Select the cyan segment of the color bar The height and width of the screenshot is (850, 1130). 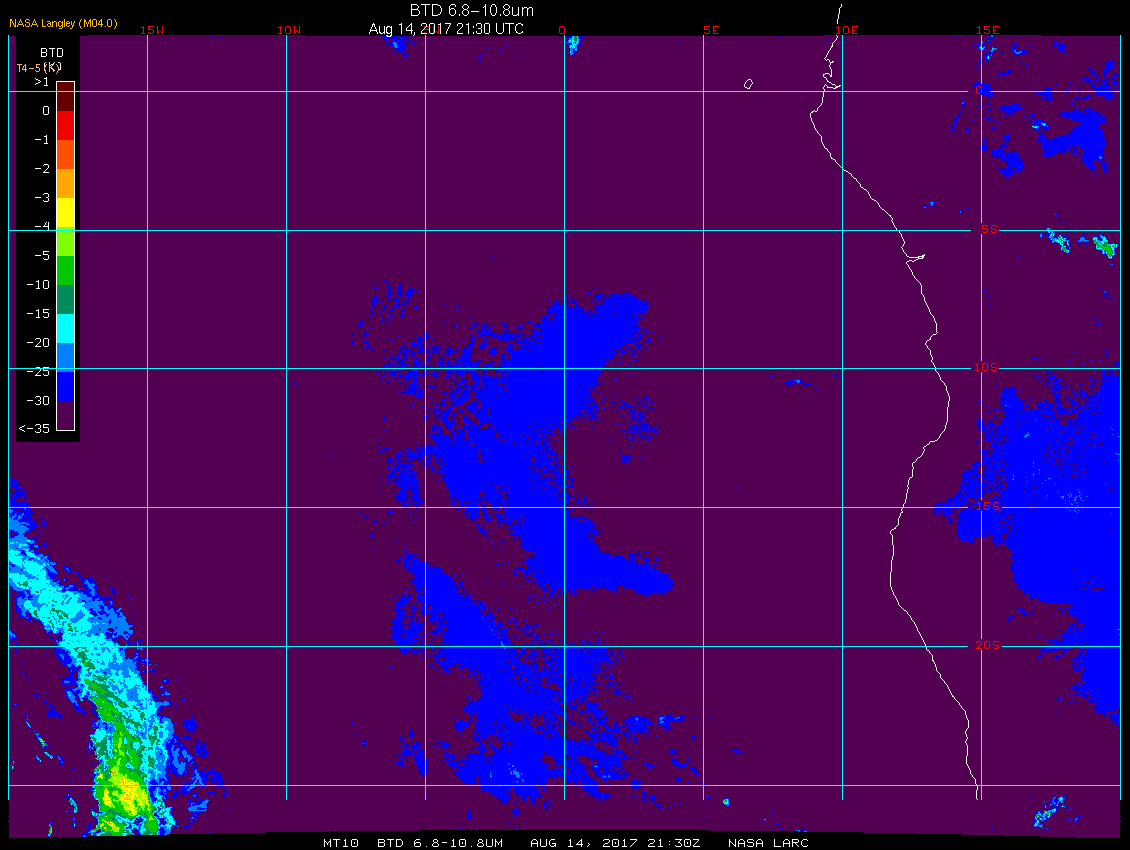coord(66,329)
